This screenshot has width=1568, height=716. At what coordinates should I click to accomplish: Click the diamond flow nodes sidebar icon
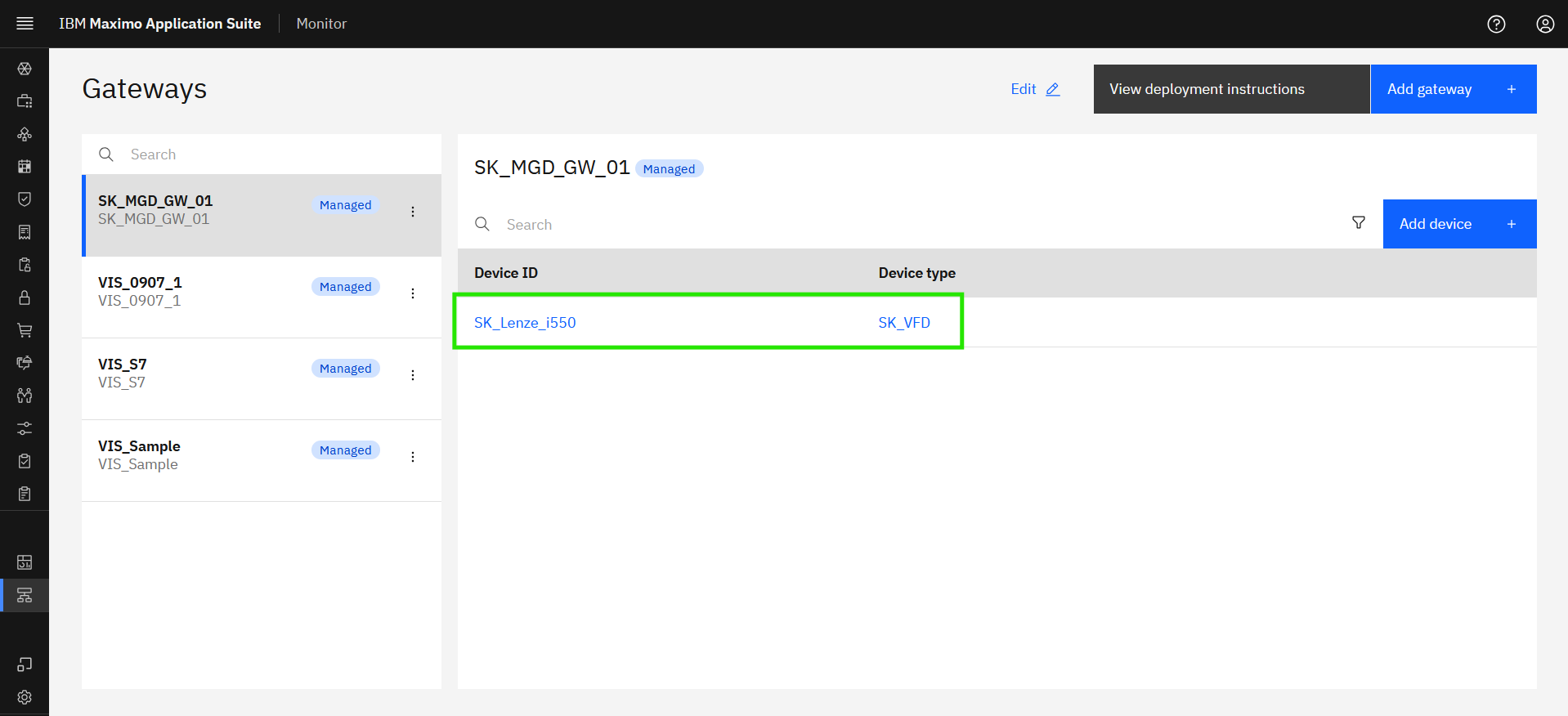25,134
